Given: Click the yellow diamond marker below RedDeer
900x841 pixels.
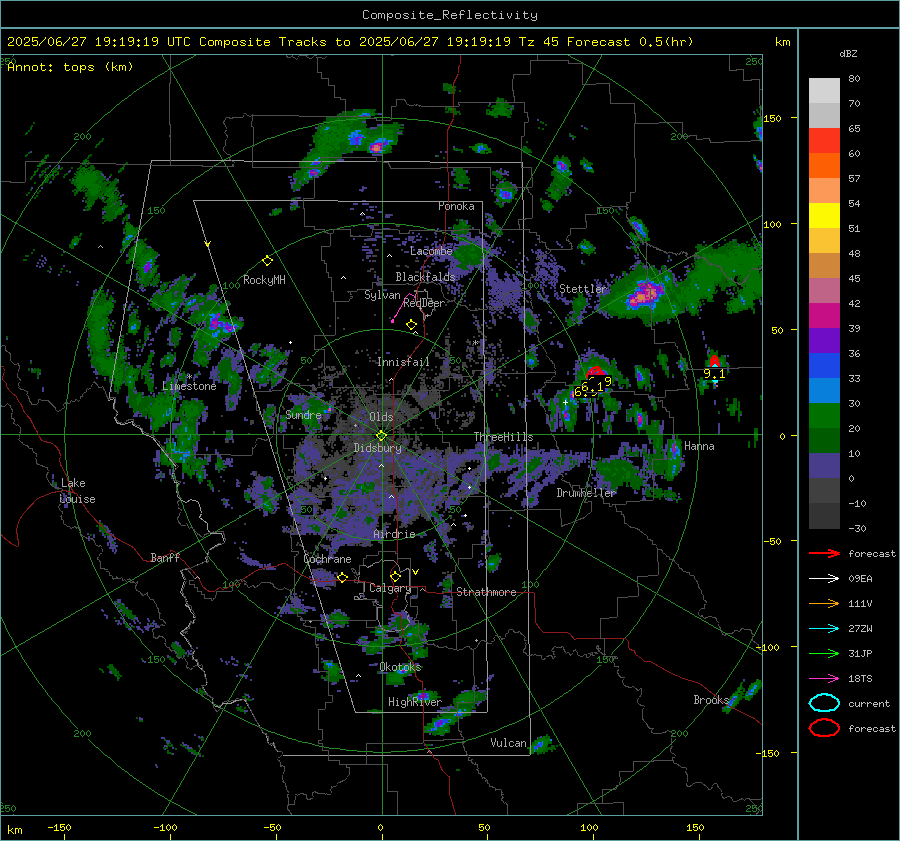Looking at the screenshot, I should coord(411,325).
